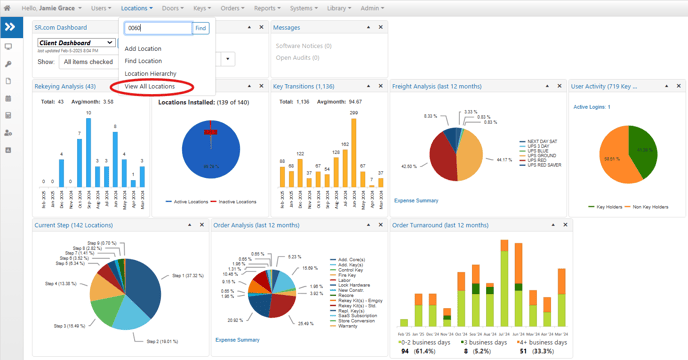Select Add Location from menu
688x360 pixels.
click(x=143, y=49)
